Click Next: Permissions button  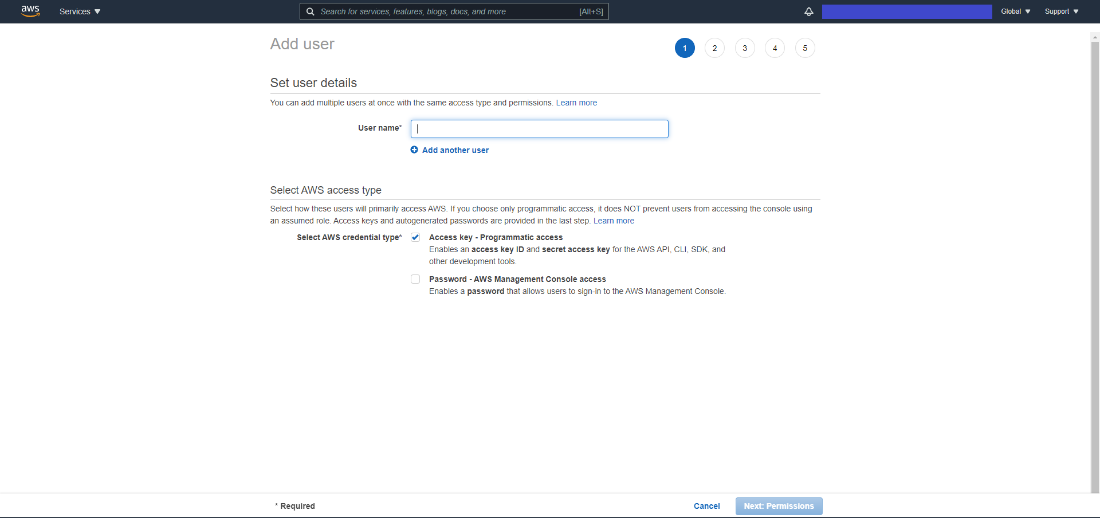pos(779,506)
